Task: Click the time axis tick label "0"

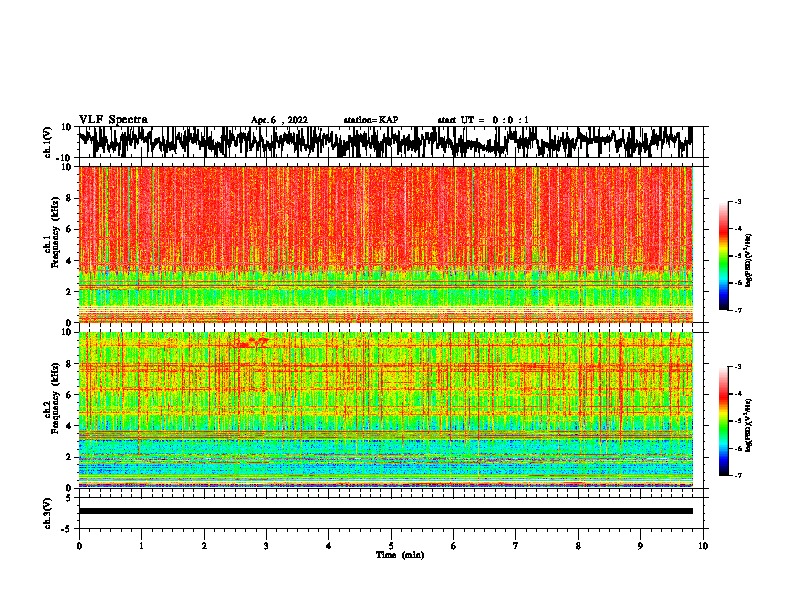Action: [79, 546]
